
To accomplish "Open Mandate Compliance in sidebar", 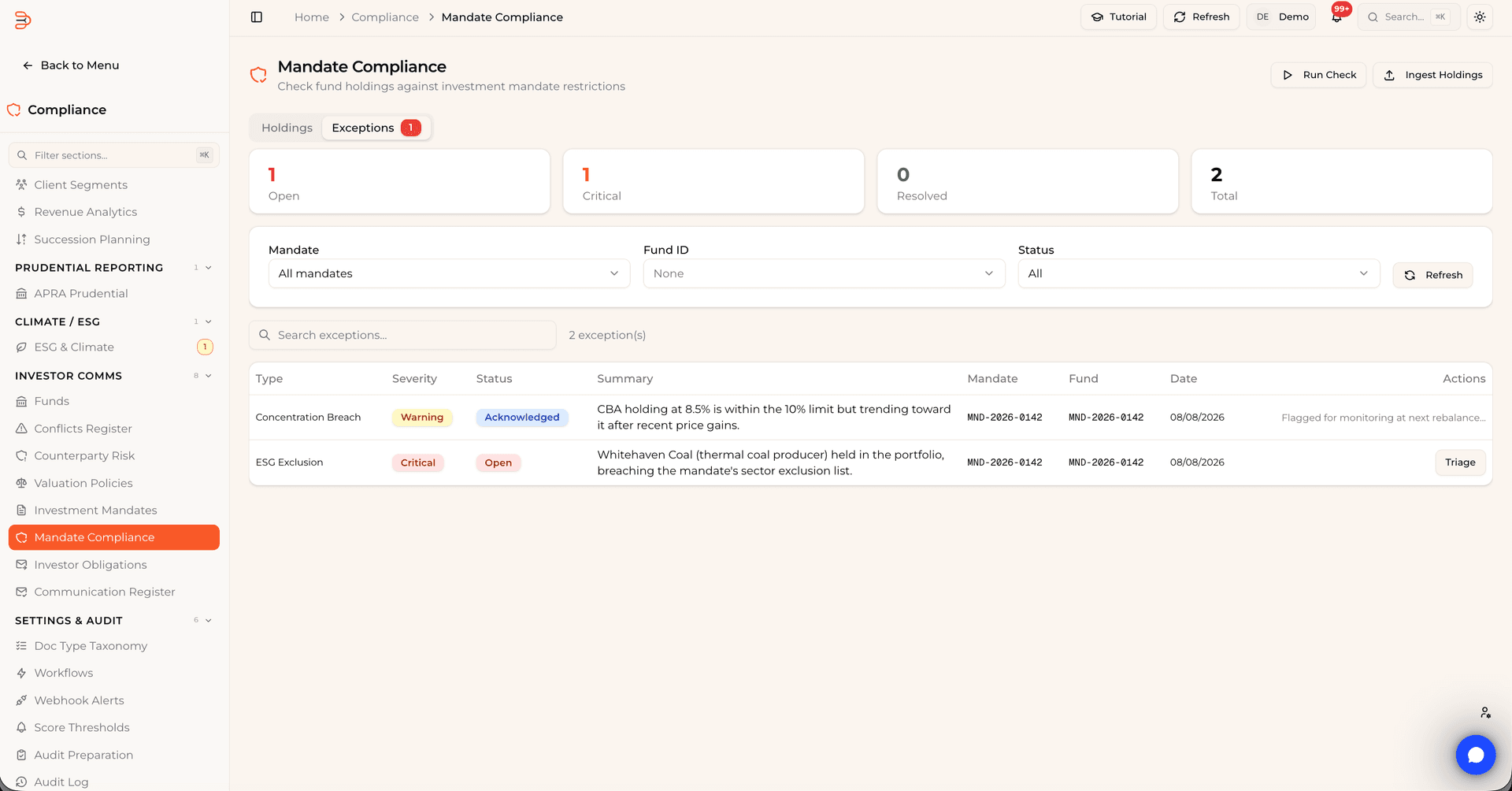I will click(x=114, y=537).
